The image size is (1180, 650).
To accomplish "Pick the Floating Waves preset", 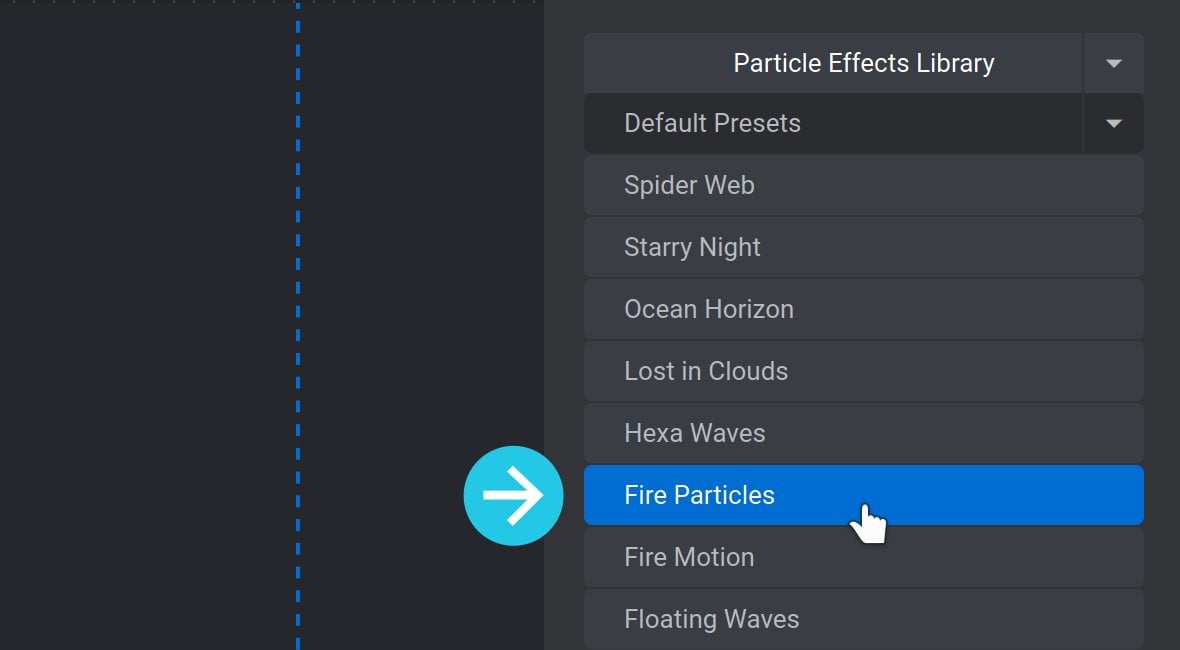I will pos(863,619).
